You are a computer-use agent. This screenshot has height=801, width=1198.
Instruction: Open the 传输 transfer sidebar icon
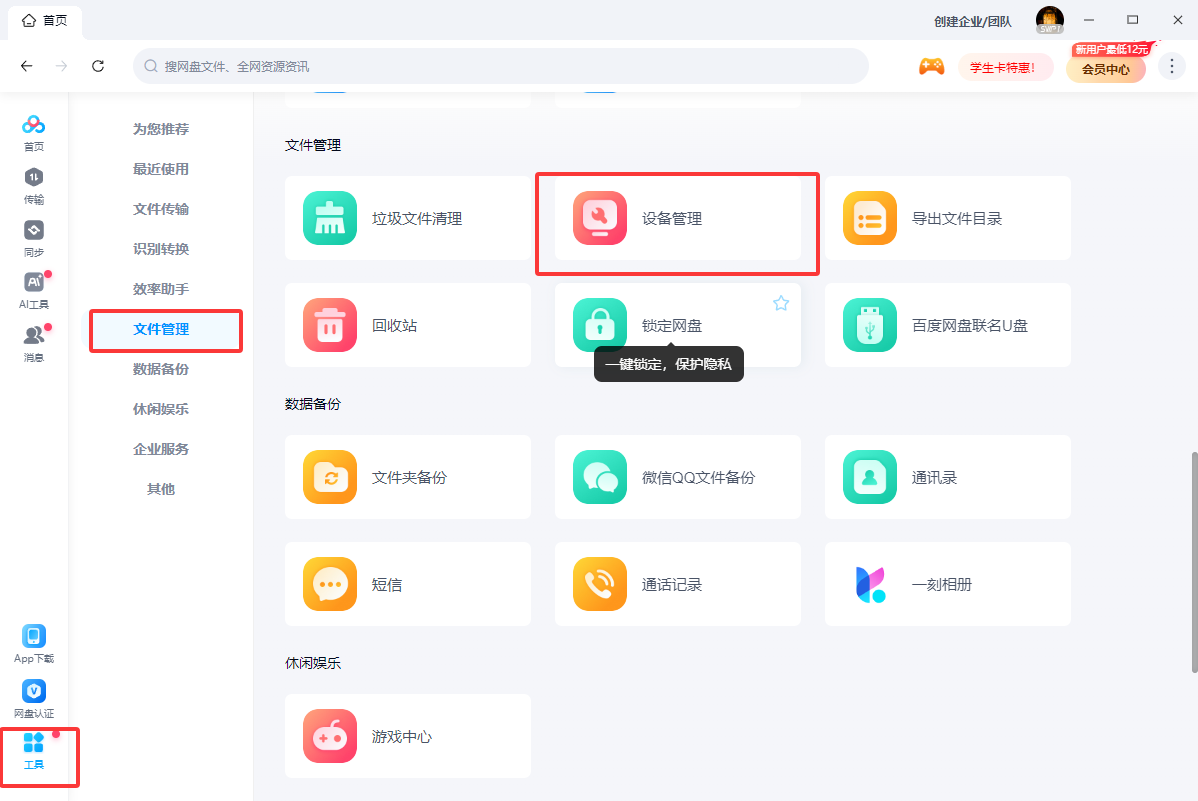click(x=34, y=186)
